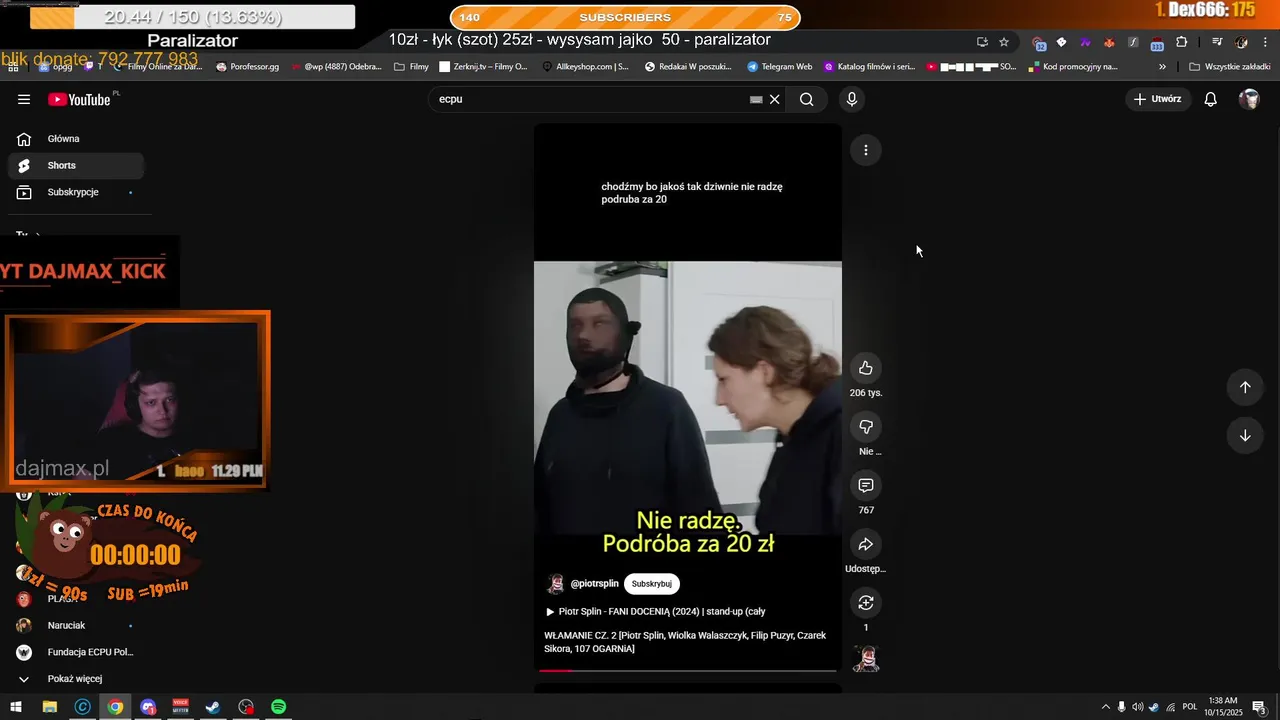
Task: Open Naruciak subscription channel
Action: [x=76, y=626]
